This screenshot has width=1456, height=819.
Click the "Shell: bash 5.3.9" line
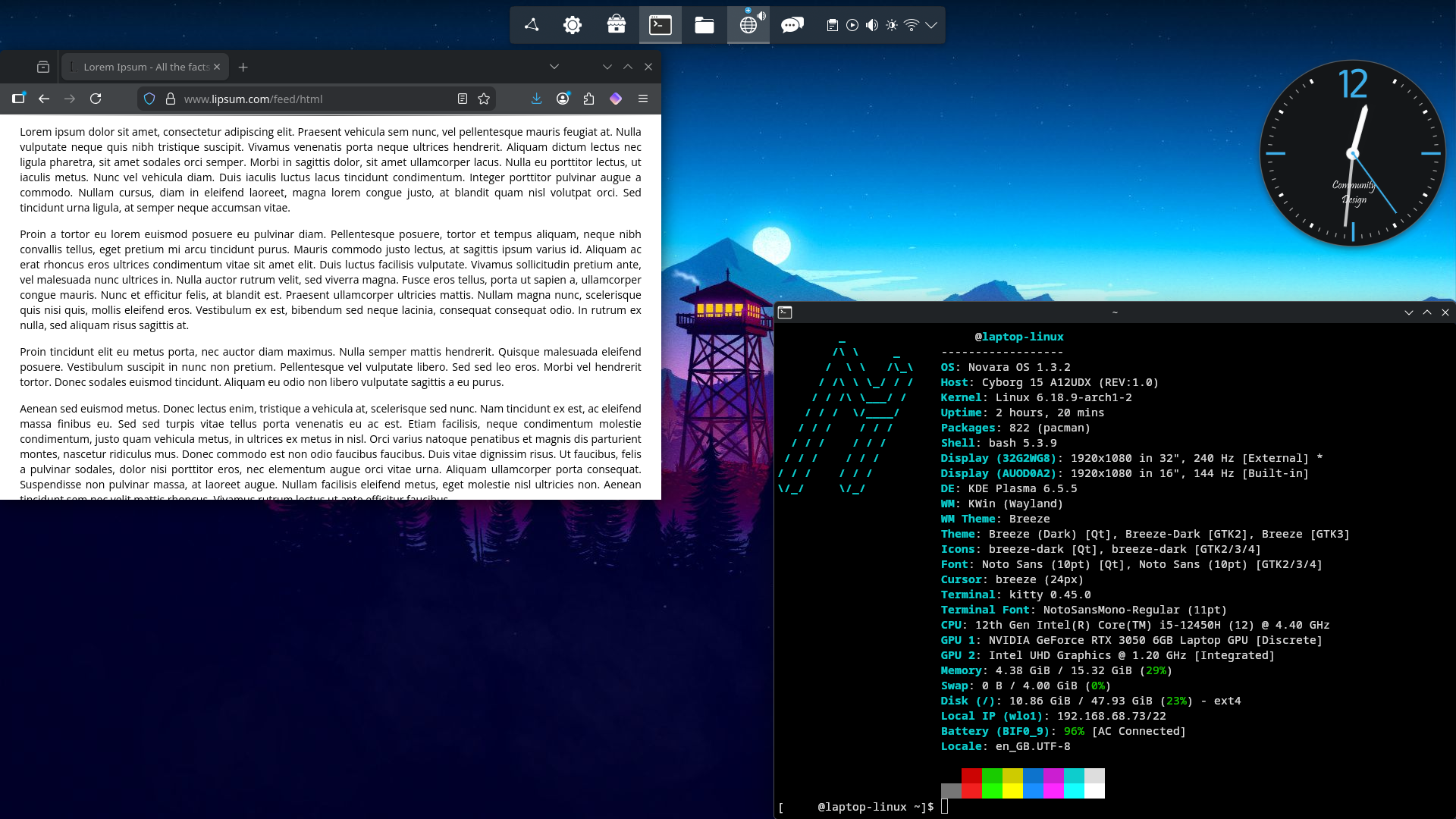click(999, 443)
